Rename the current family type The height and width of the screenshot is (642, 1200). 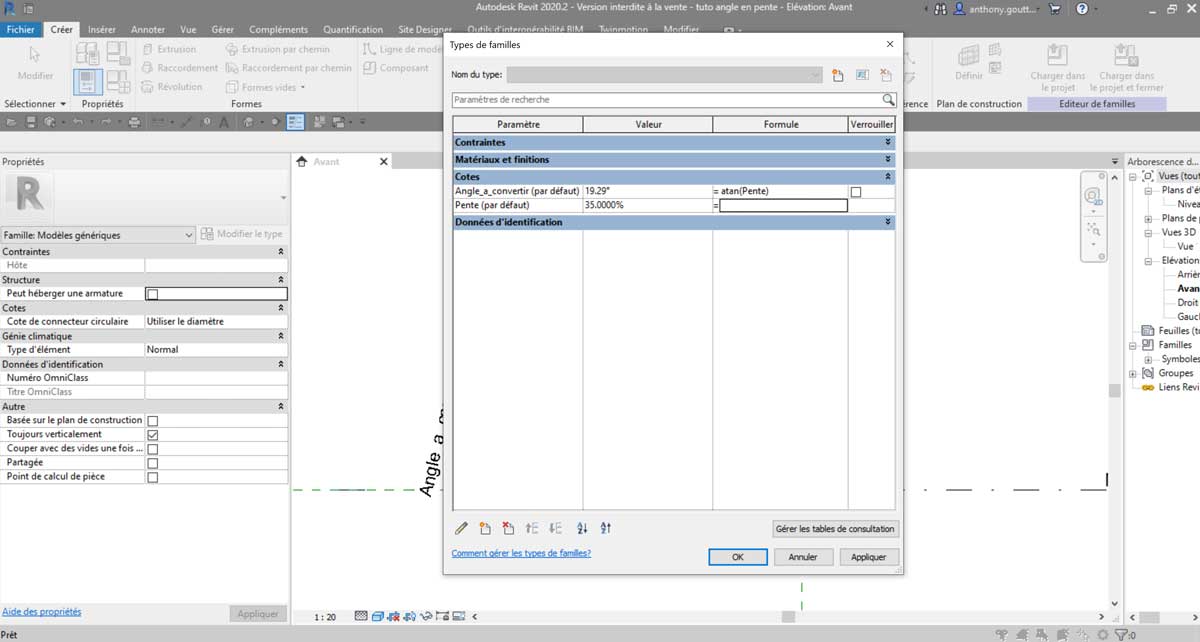861,74
